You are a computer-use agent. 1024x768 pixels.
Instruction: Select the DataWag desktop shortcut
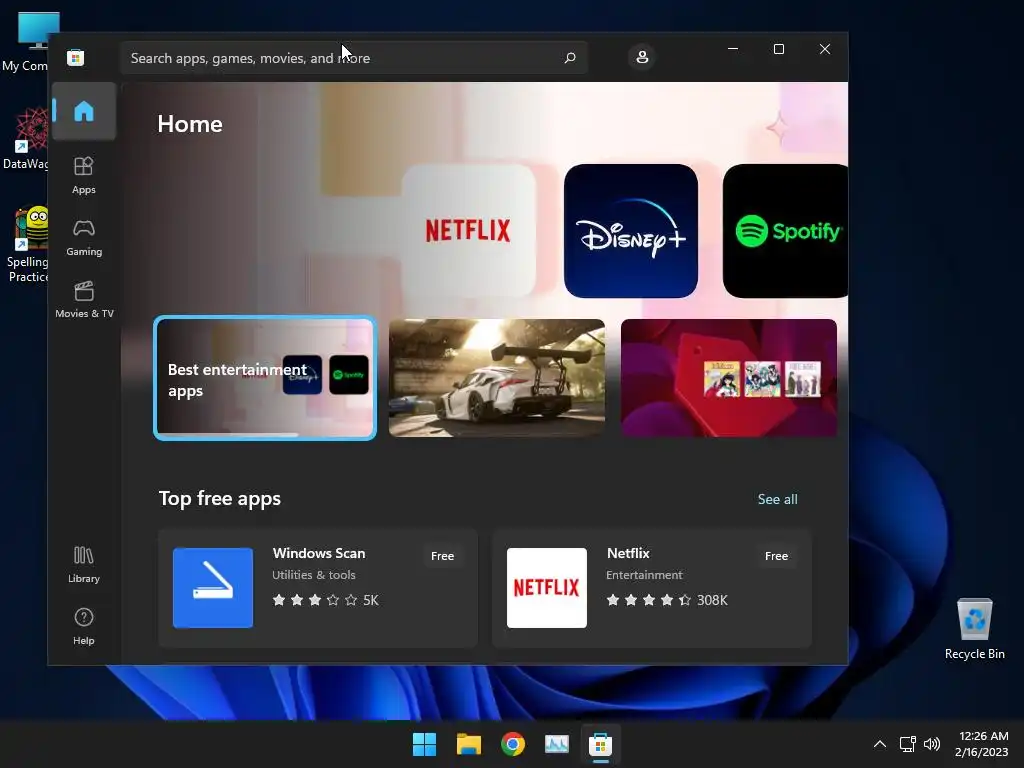coord(25,139)
